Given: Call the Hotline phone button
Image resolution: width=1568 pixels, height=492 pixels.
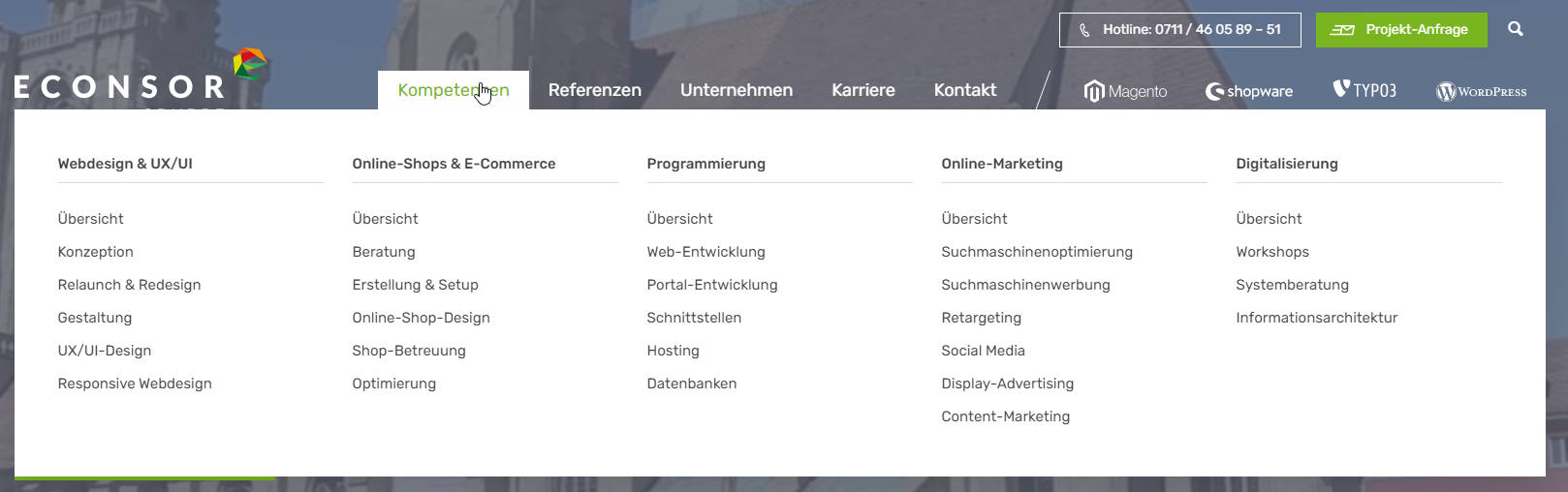Looking at the screenshot, I should point(1180,30).
